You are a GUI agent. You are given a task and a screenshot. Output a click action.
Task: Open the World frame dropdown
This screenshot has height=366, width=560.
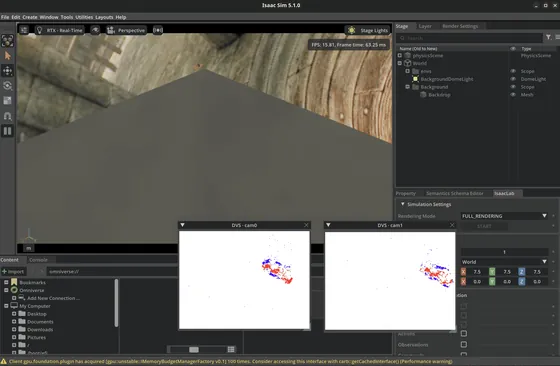tap(504, 262)
